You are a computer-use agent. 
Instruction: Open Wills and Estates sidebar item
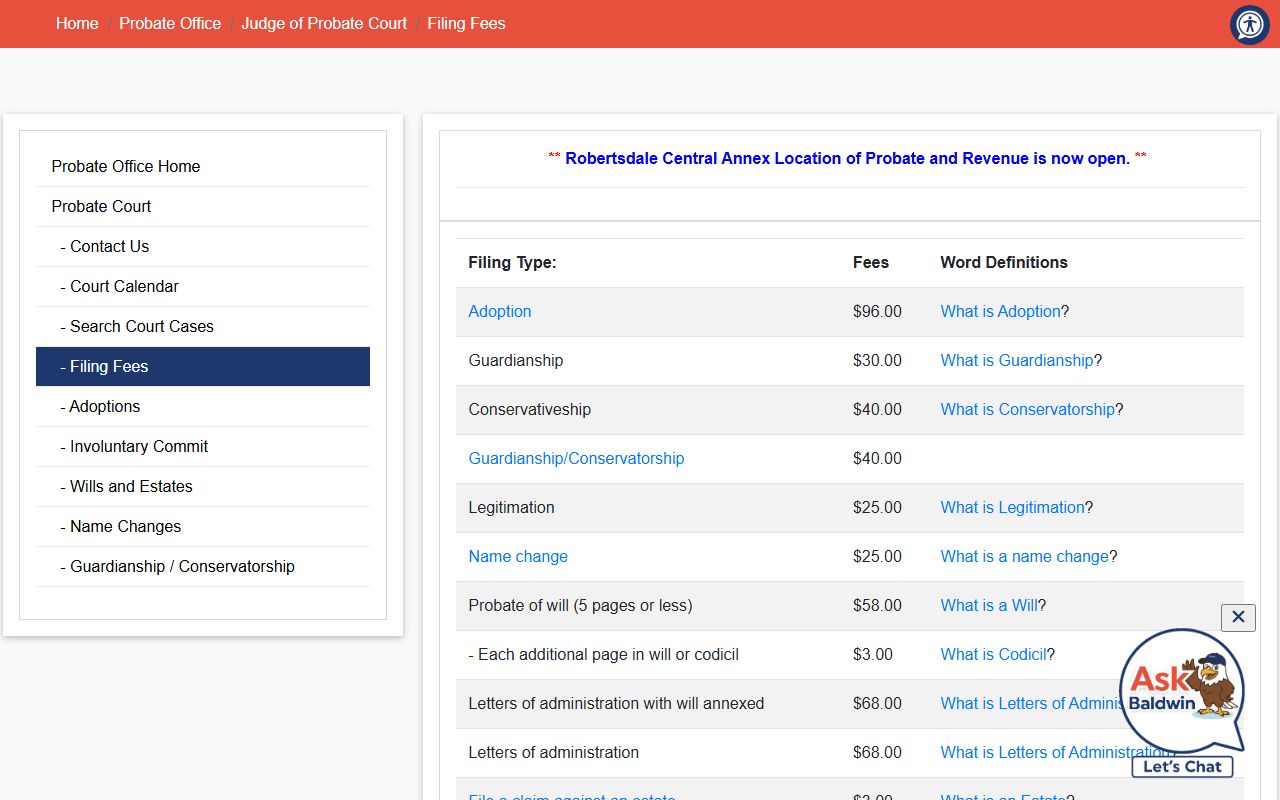(x=203, y=487)
